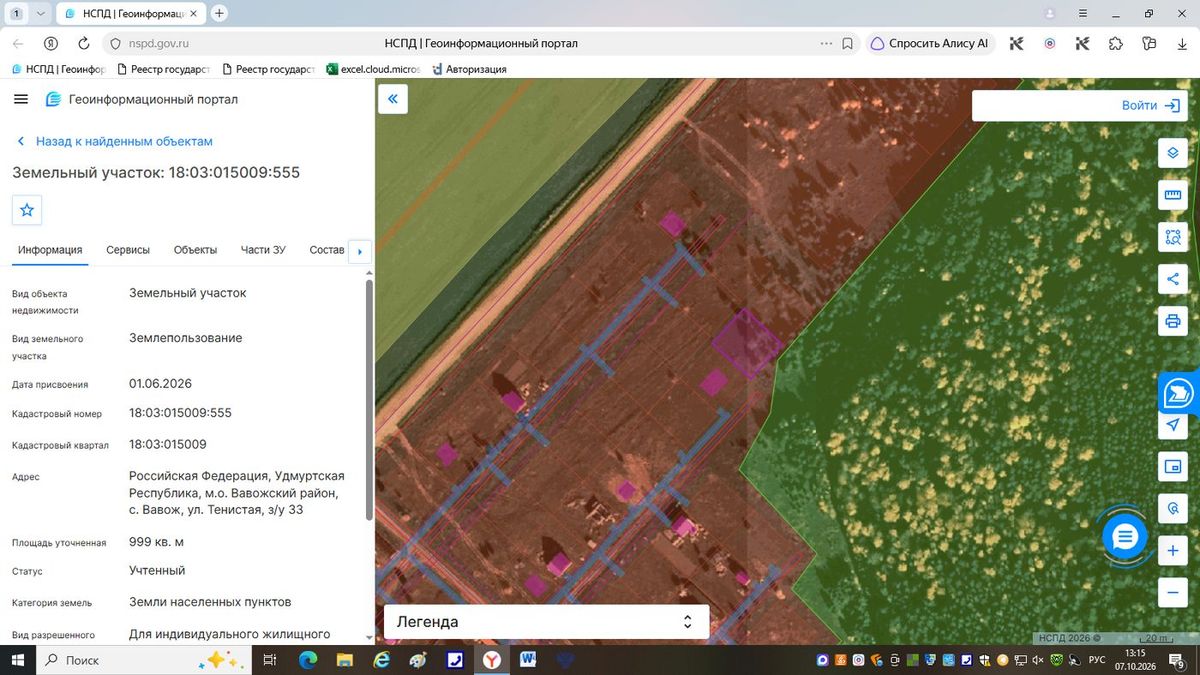This screenshot has height=675, width=1200.
Task: Open the overview mini-map tool
Action: [x=1173, y=466]
